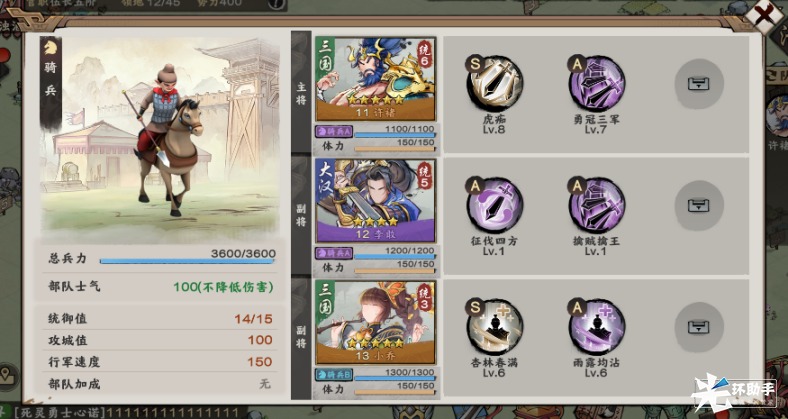
Task: Open empty third skill slot for 小乔
Action: click(699, 327)
